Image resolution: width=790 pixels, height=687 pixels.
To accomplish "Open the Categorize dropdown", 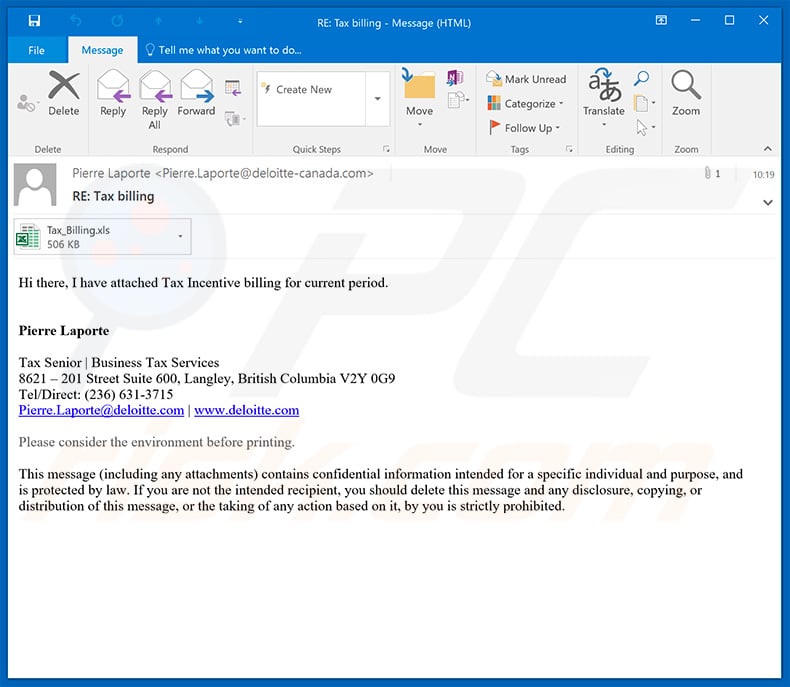I will click(525, 104).
